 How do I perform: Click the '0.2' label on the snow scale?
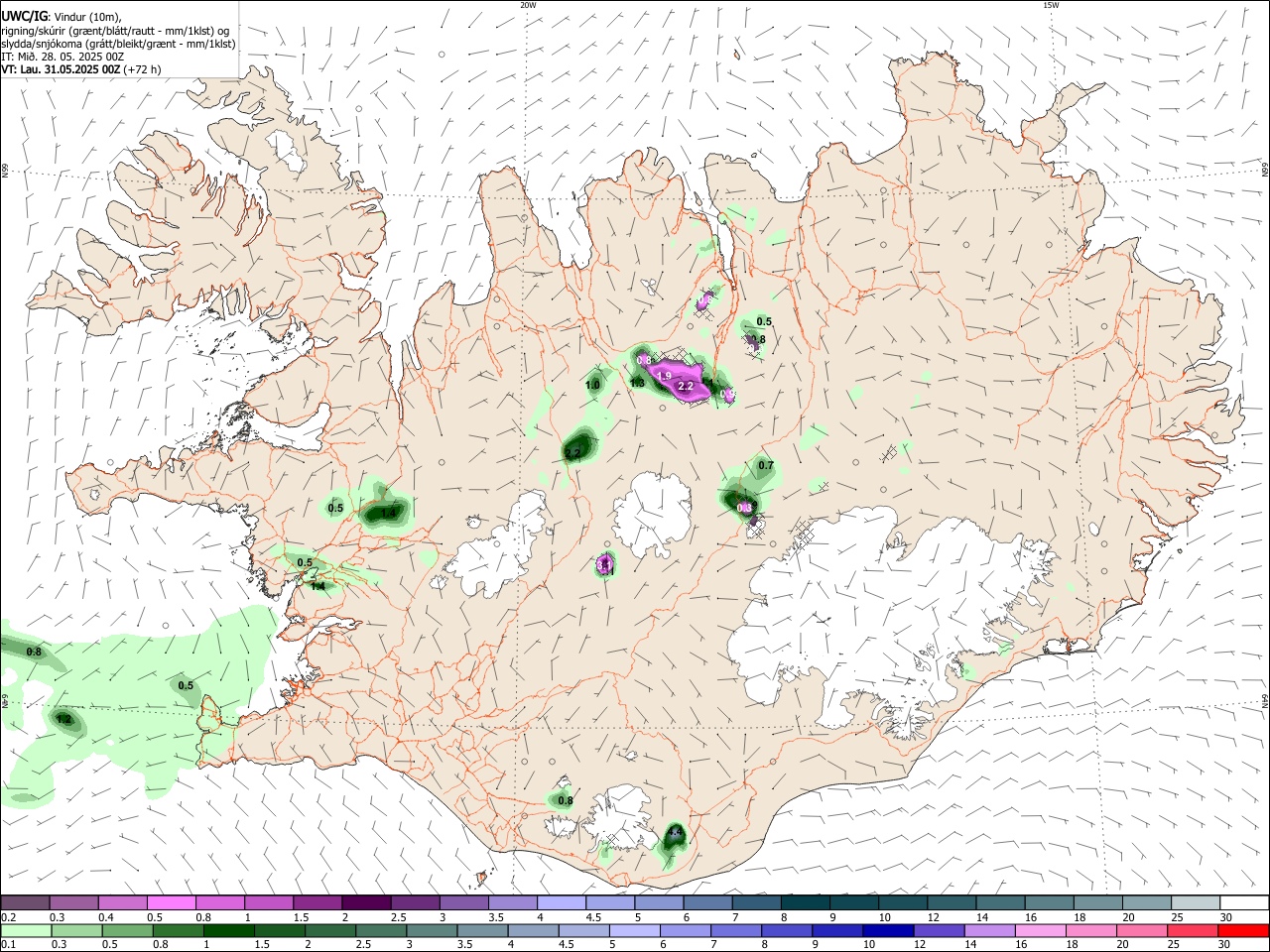click(8, 917)
